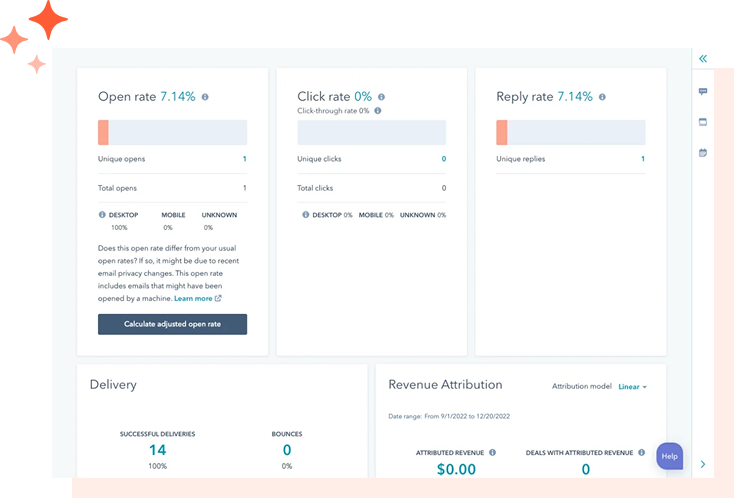This screenshot has width=734, height=498.
Task: Click the Click rate info icon
Action: (x=382, y=97)
